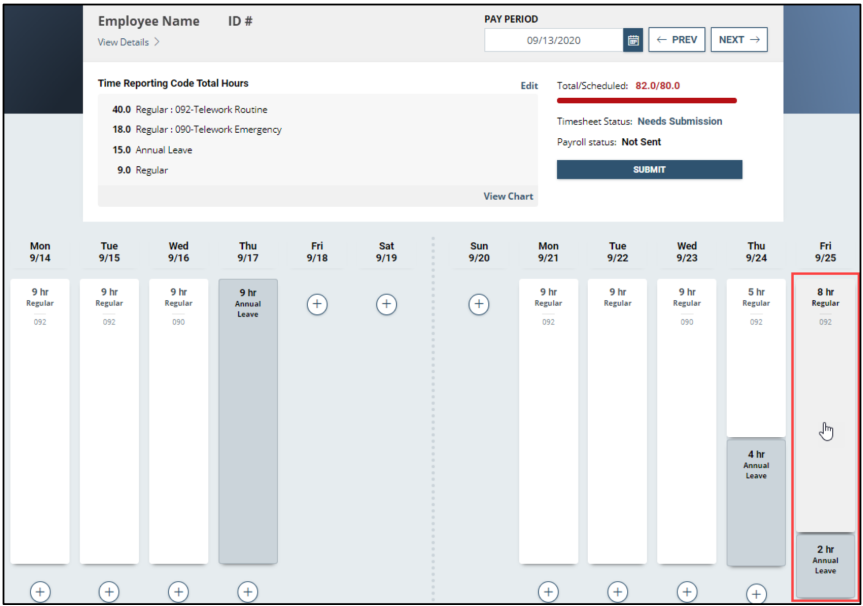Expand View Details for Employee Name
Screen dimensions: 863x606
(124, 42)
